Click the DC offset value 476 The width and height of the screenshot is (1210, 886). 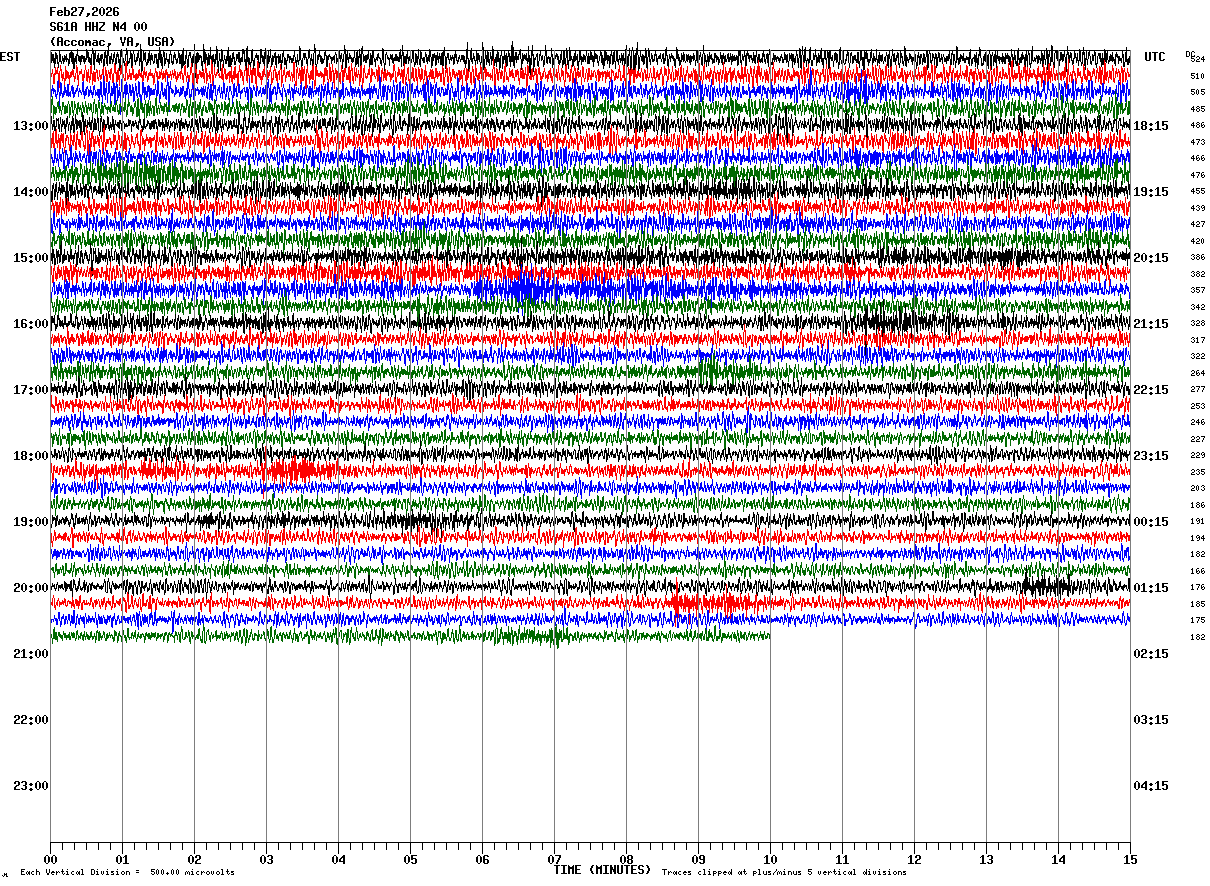click(1198, 175)
